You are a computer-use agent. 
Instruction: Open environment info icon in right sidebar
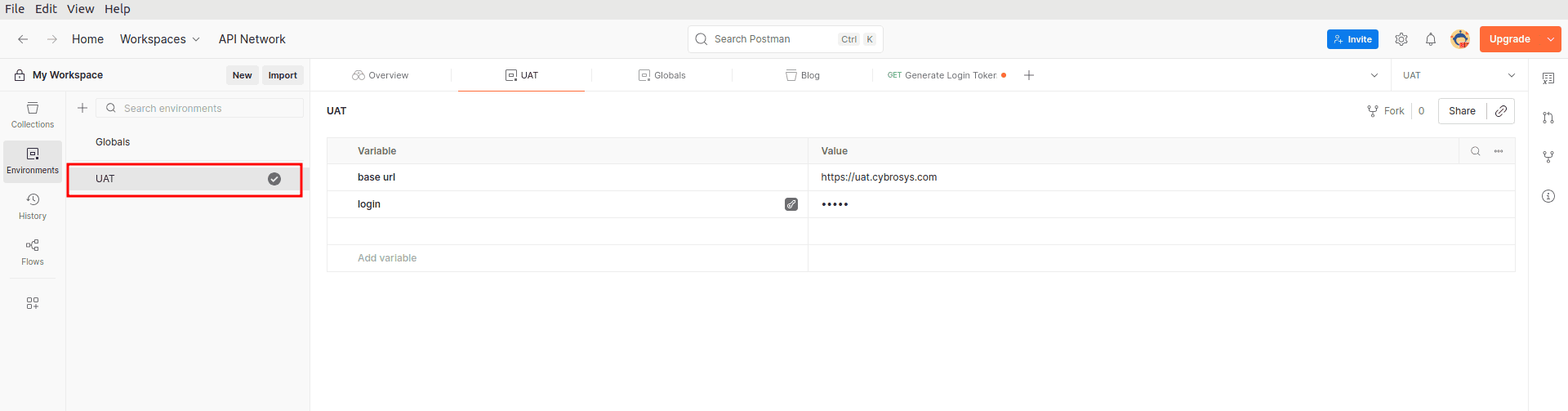pyautogui.click(x=1548, y=196)
